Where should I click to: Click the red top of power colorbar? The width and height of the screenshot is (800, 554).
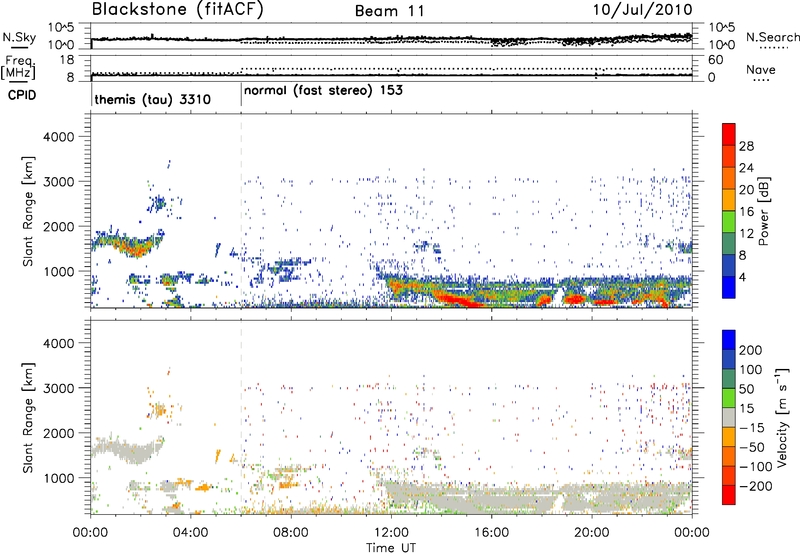(729, 134)
